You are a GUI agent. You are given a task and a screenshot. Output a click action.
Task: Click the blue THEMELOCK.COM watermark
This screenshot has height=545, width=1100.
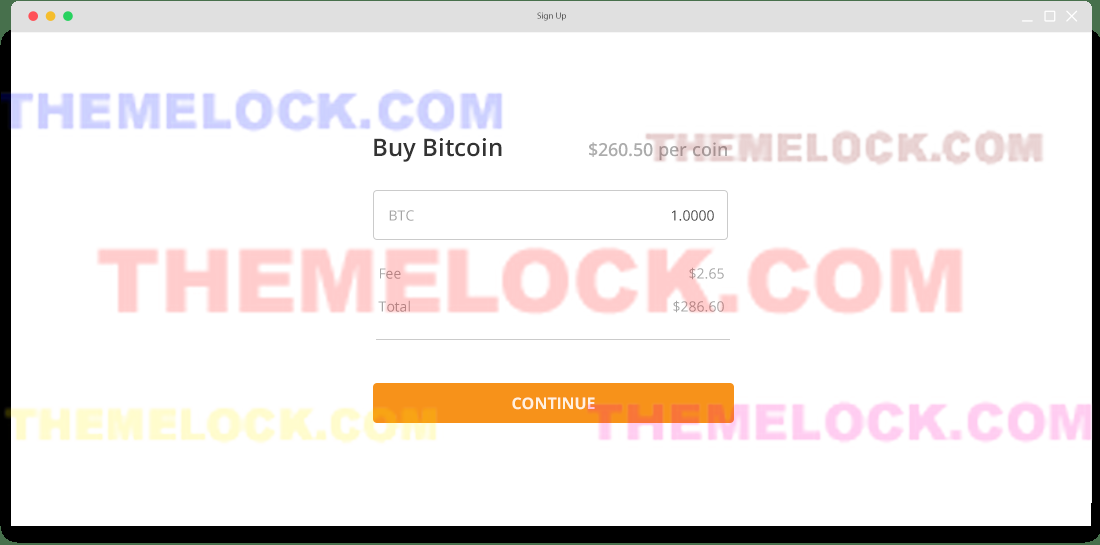pos(253,111)
